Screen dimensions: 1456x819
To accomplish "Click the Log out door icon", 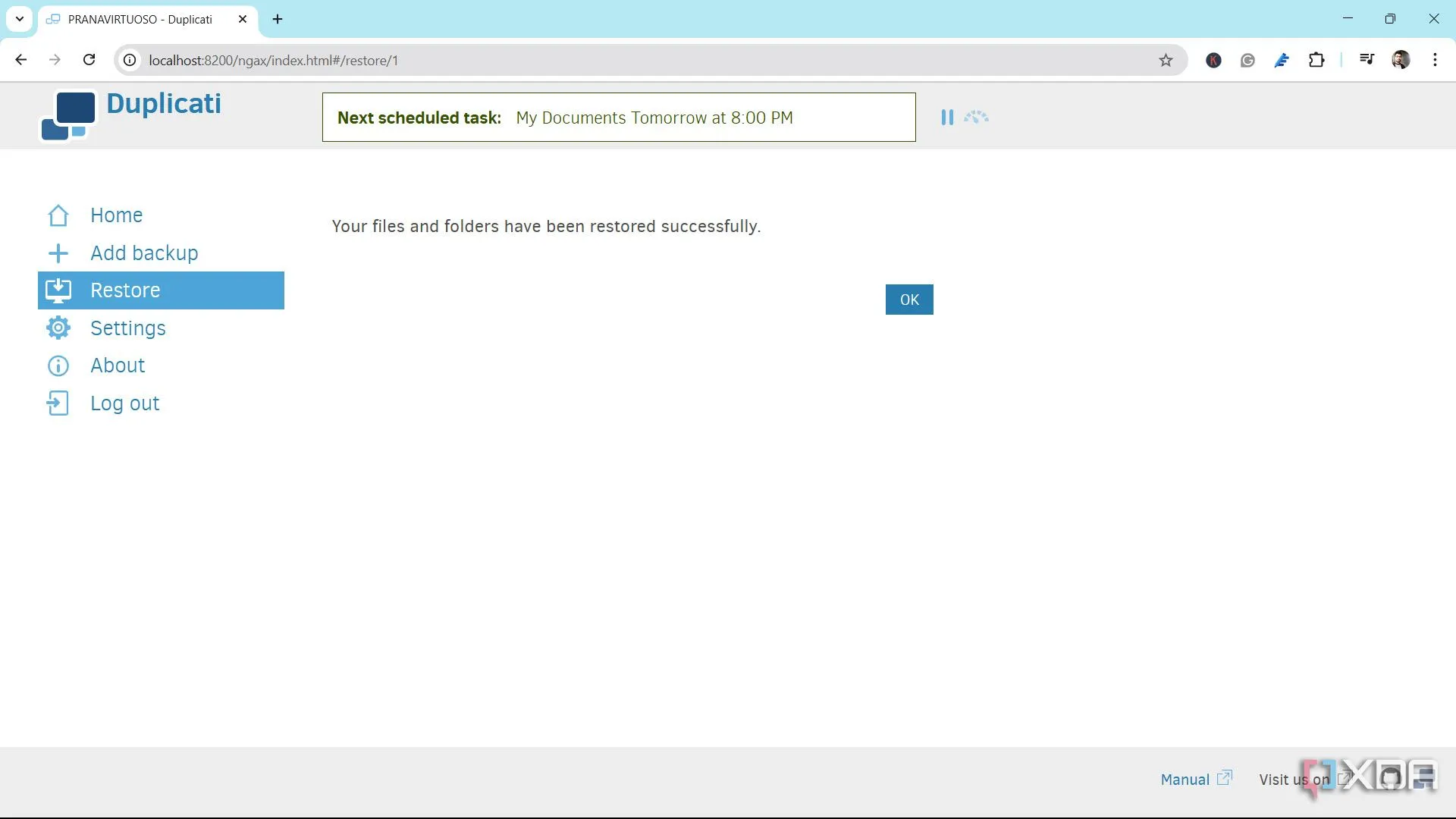I will coord(58,403).
